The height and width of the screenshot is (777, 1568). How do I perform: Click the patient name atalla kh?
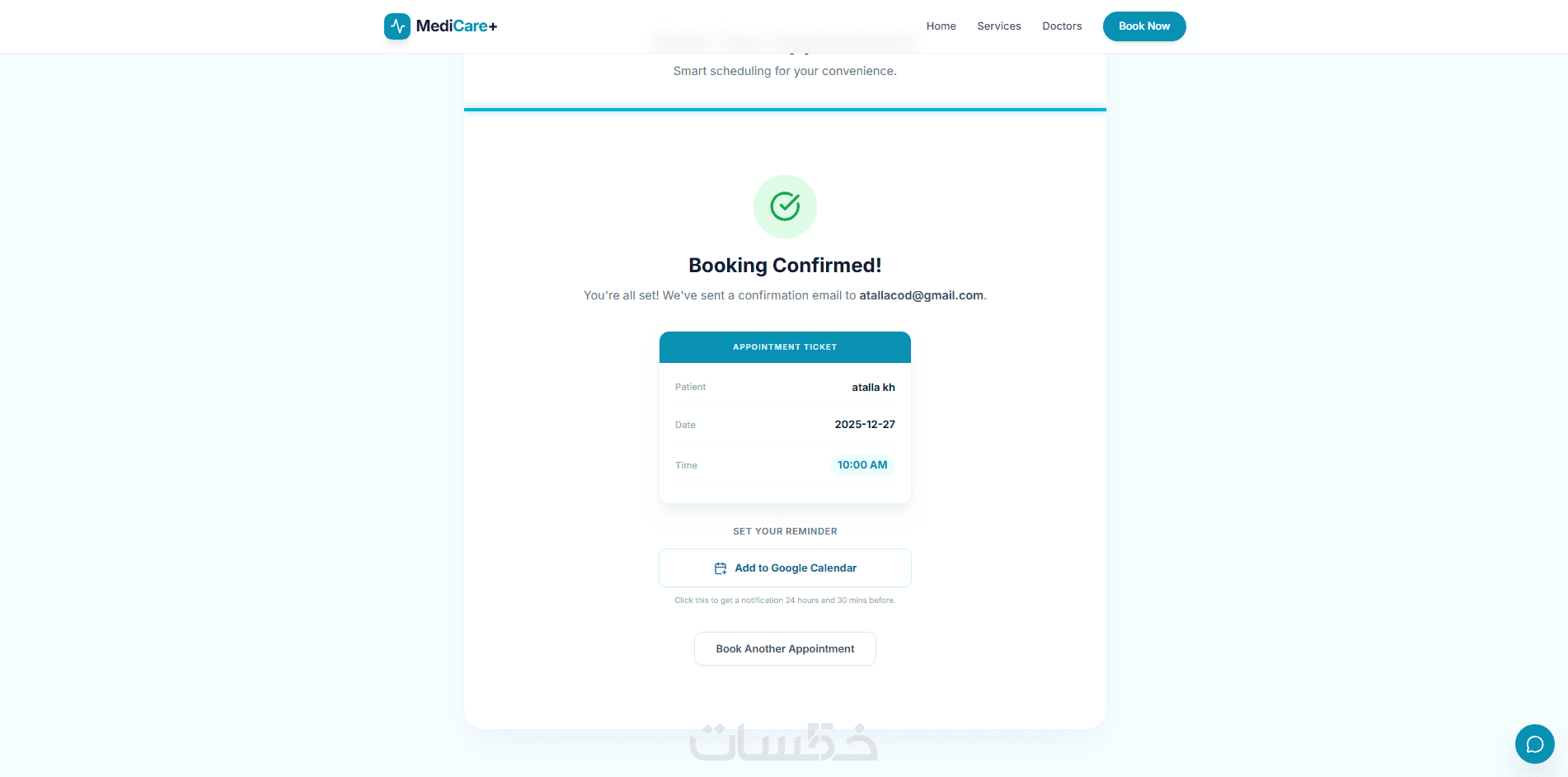pyautogui.click(x=873, y=388)
